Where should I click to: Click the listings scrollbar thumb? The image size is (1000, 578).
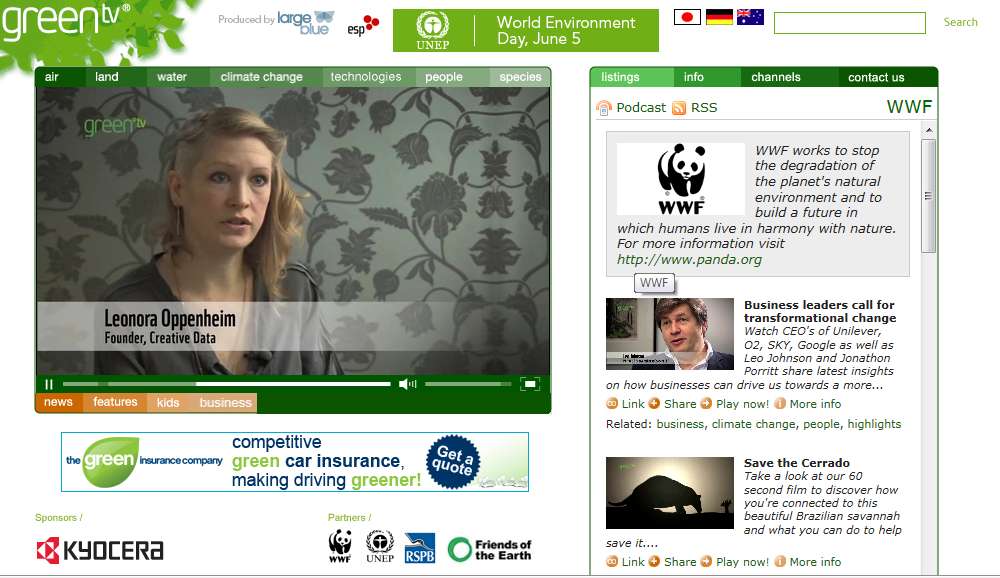point(929,196)
